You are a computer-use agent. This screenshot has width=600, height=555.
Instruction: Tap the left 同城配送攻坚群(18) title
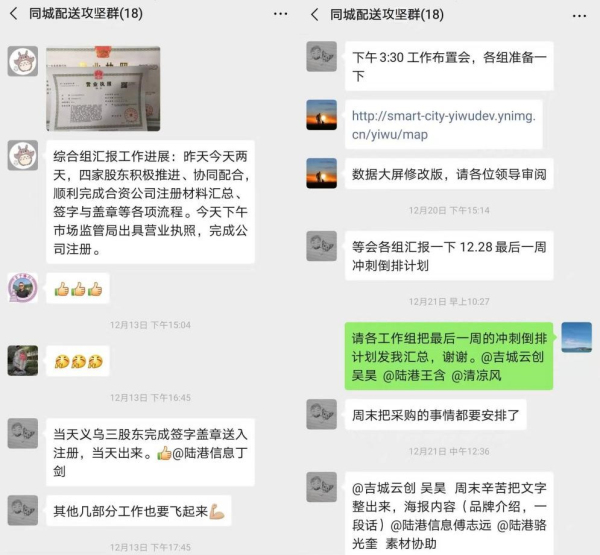86,14
